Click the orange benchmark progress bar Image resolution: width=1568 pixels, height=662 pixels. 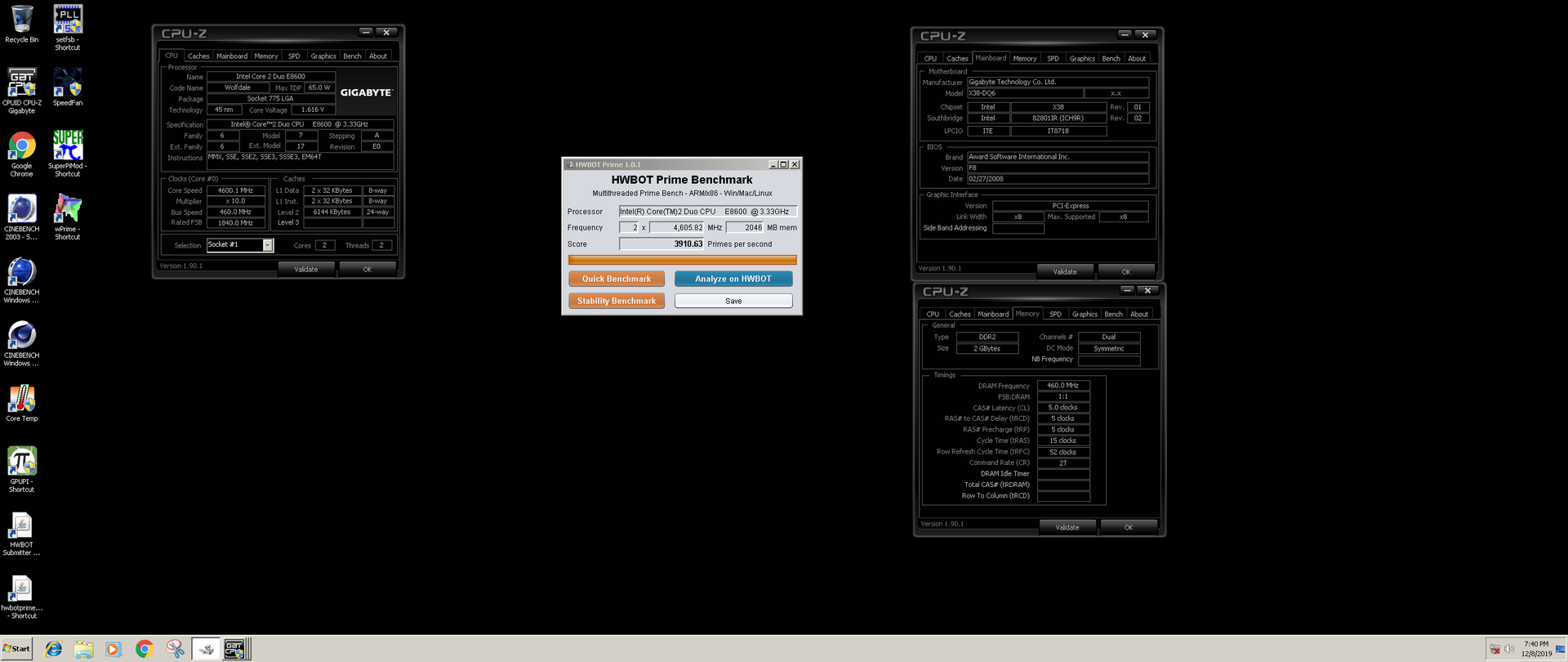(682, 260)
